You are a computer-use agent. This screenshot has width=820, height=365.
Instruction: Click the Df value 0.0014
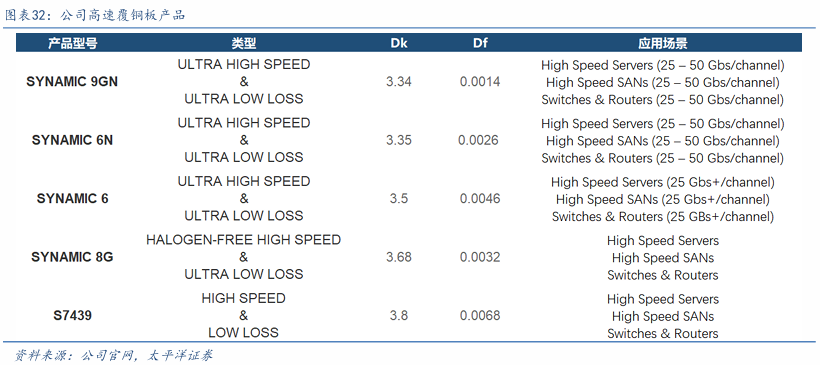(480, 82)
